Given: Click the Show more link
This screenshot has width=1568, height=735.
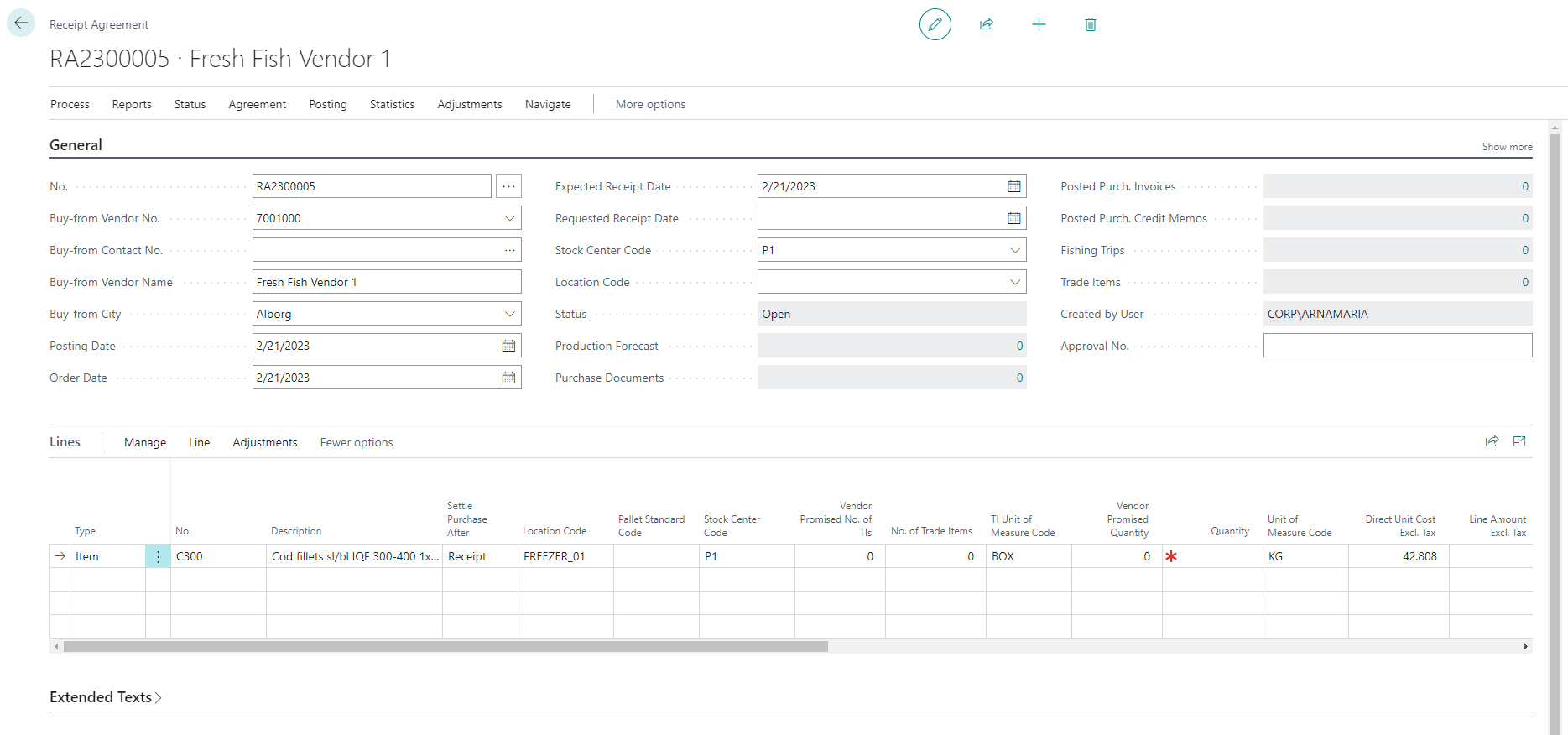Looking at the screenshot, I should click(1507, 147).
